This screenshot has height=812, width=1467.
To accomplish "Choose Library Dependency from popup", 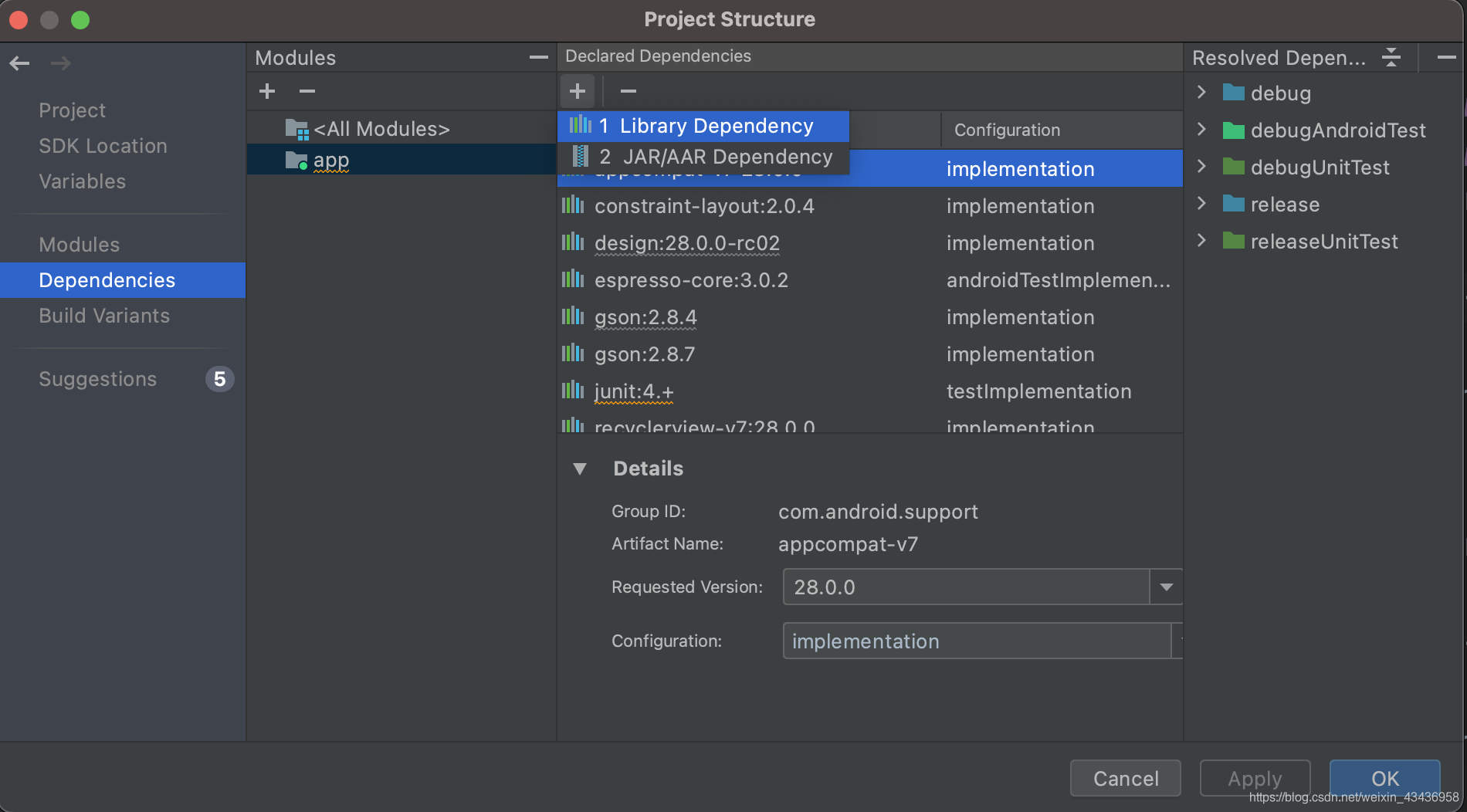I will [703, 126].
